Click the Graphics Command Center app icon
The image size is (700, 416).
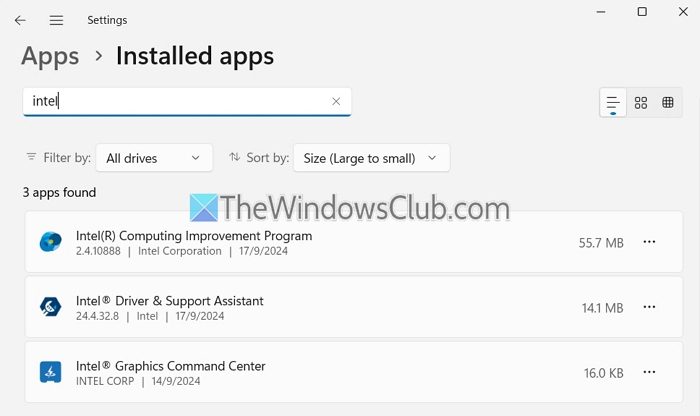(50, 372)
